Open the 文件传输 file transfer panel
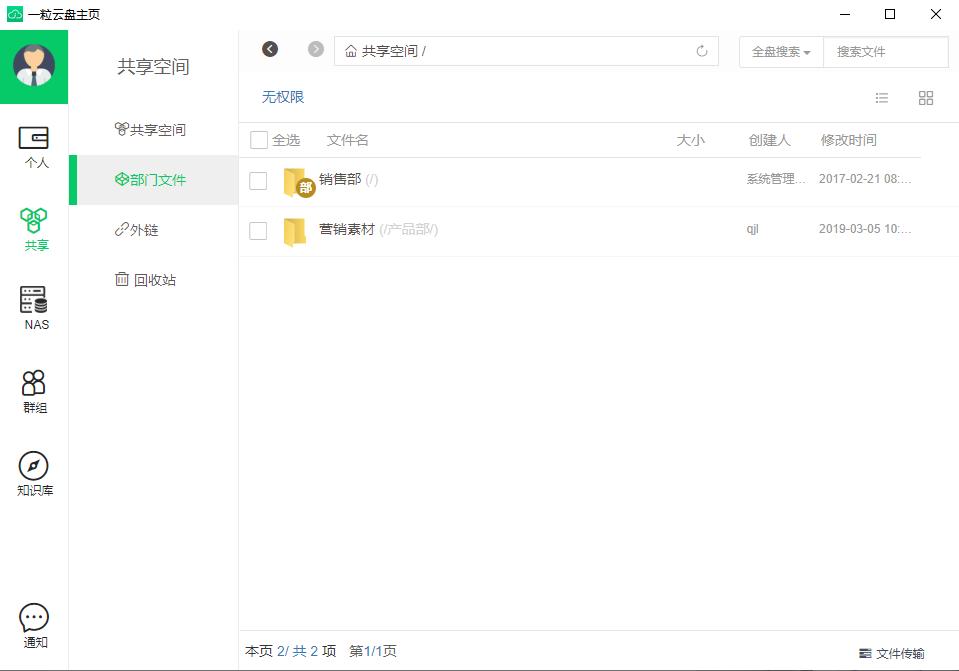This screenshot has height=671, width=959. click(893, 652)
